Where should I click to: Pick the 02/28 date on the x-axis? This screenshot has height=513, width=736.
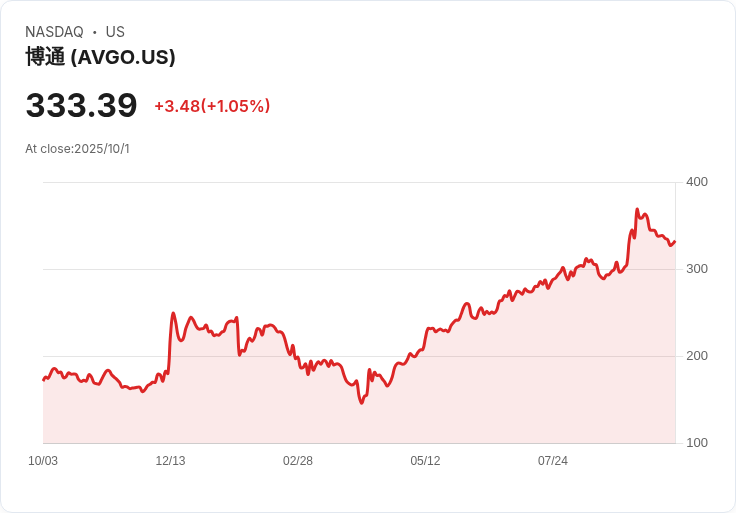click(x=298, y=461)
